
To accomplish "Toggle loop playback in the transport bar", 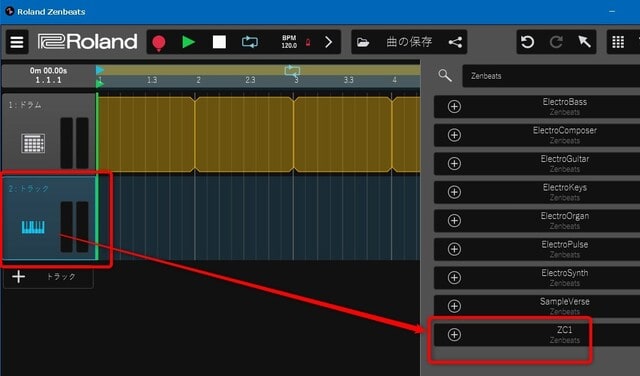I will coord(249,42).
